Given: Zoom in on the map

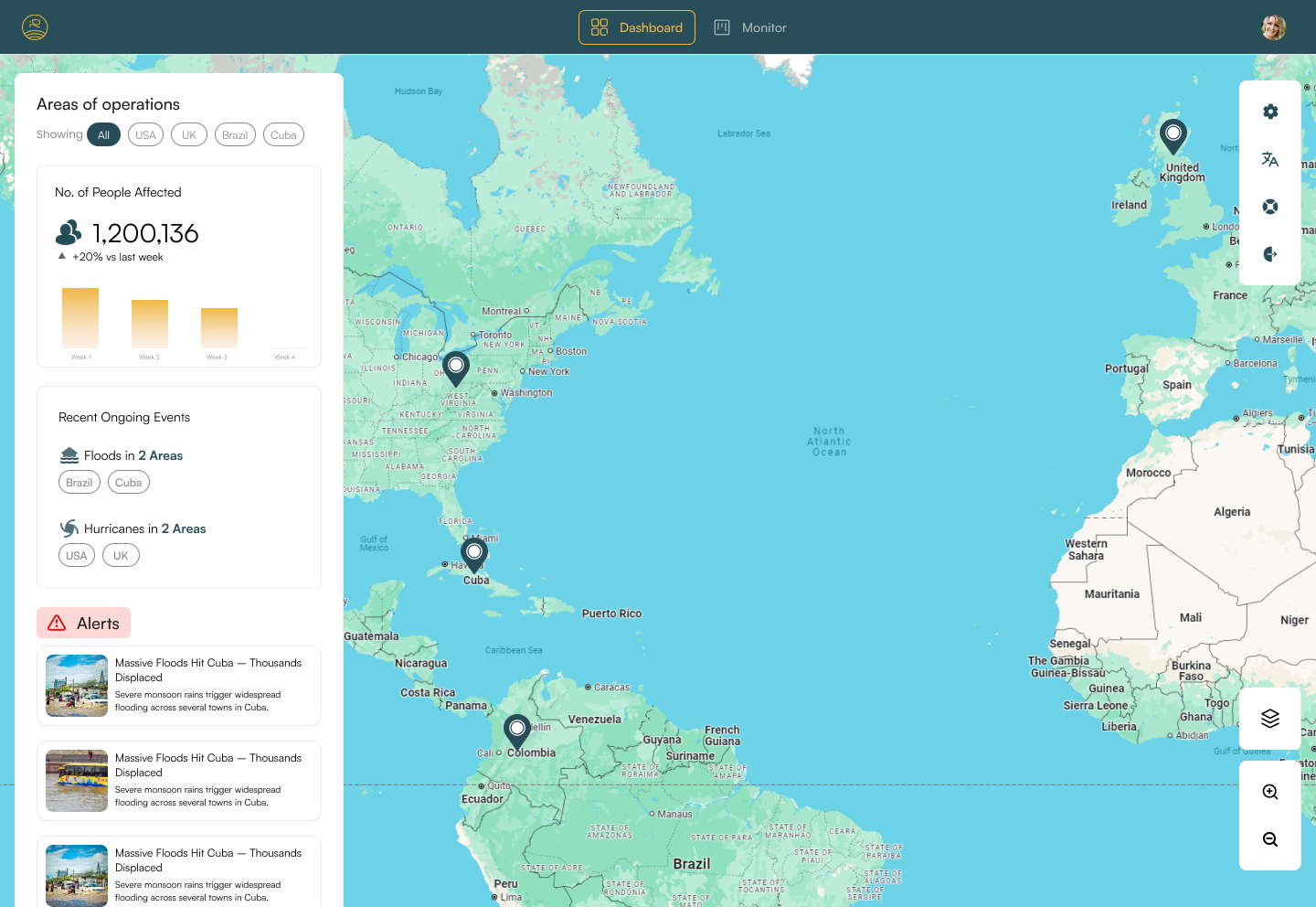Looking at the screenshot, I should (1269, 792).
